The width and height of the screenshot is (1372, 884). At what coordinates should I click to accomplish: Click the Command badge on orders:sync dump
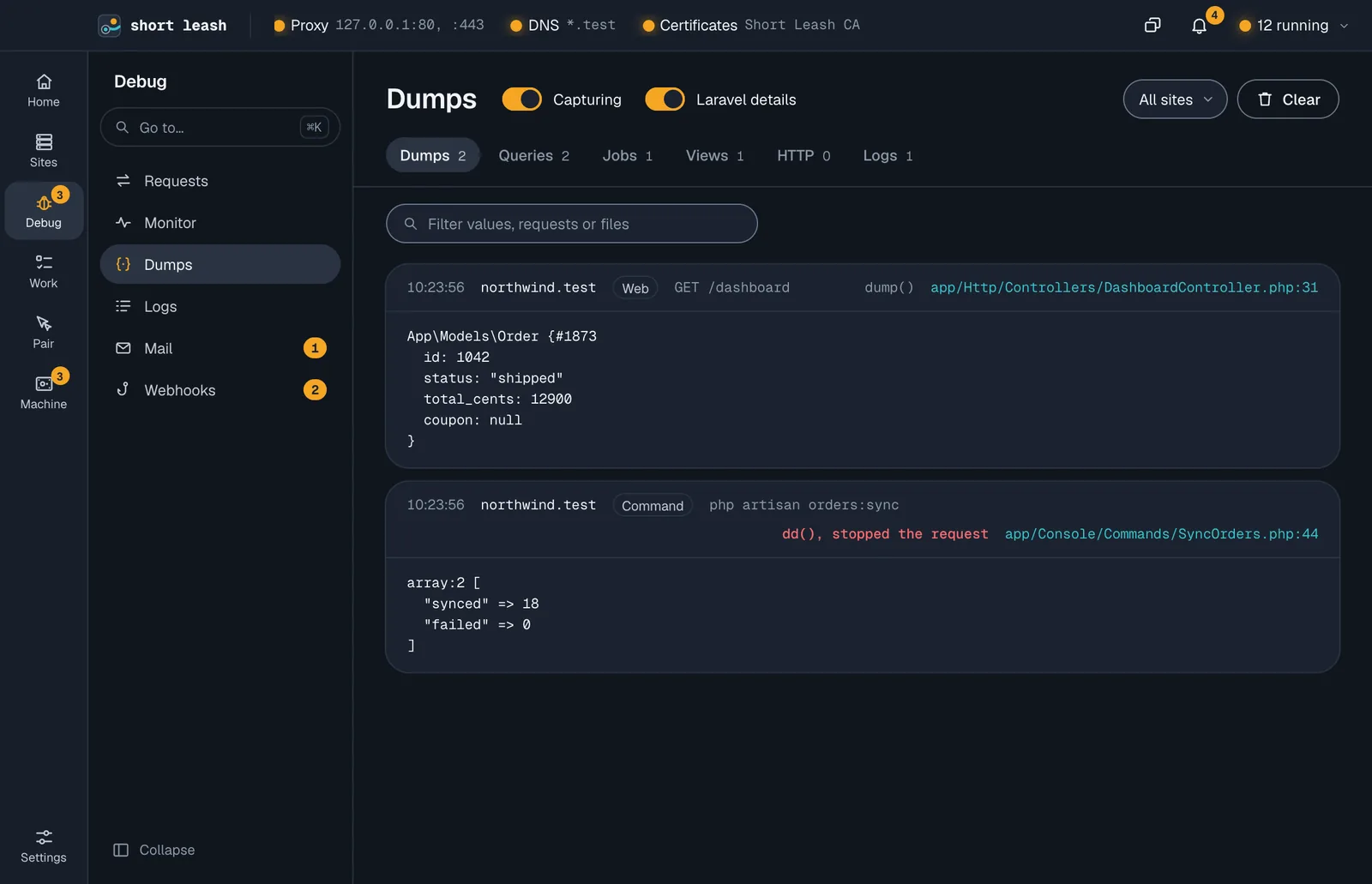[653, 506]
